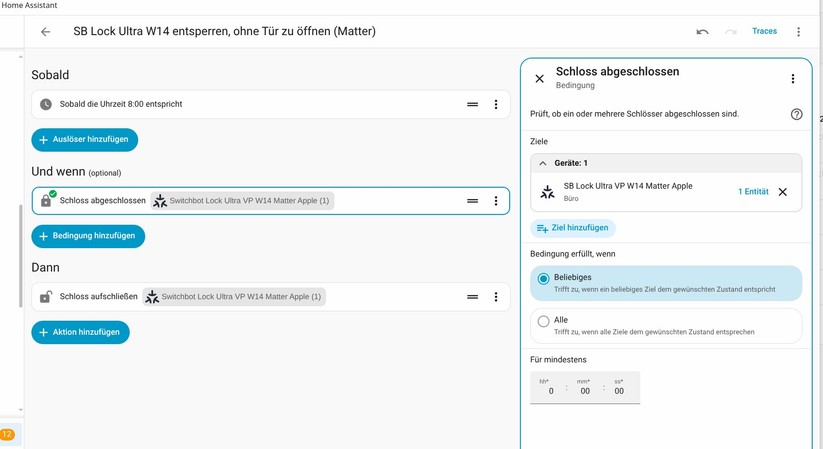
Task: Grab the drag handle of Schloss aufschließen action
Action: point(472,297)
